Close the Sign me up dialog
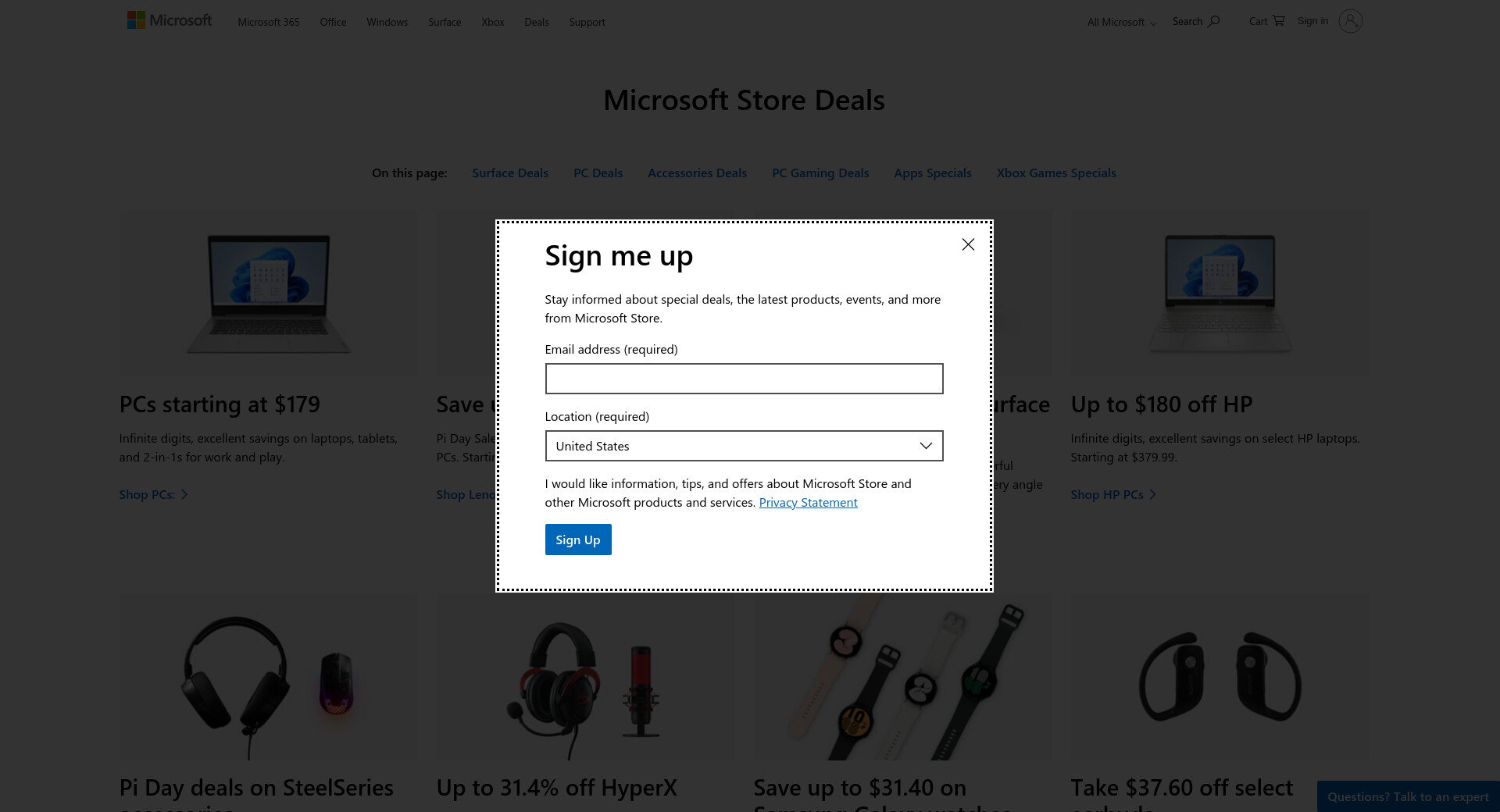Viewport: 1500px width, 812px height. click(x=968, y=244)
